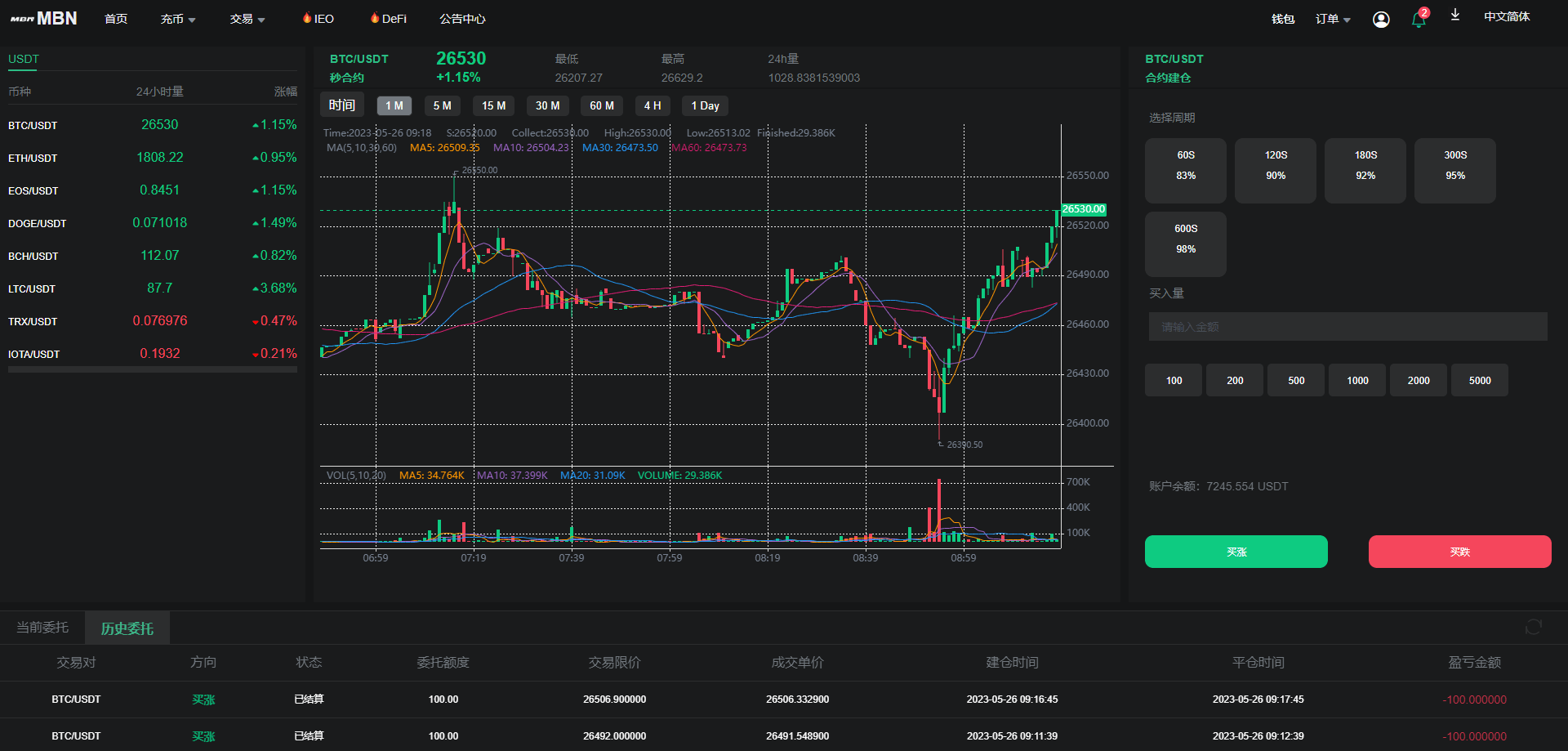This screenshot has width=1568, height=751.
Task: Enable the 600S 98% contract cycle
Action: point(1185,244)
